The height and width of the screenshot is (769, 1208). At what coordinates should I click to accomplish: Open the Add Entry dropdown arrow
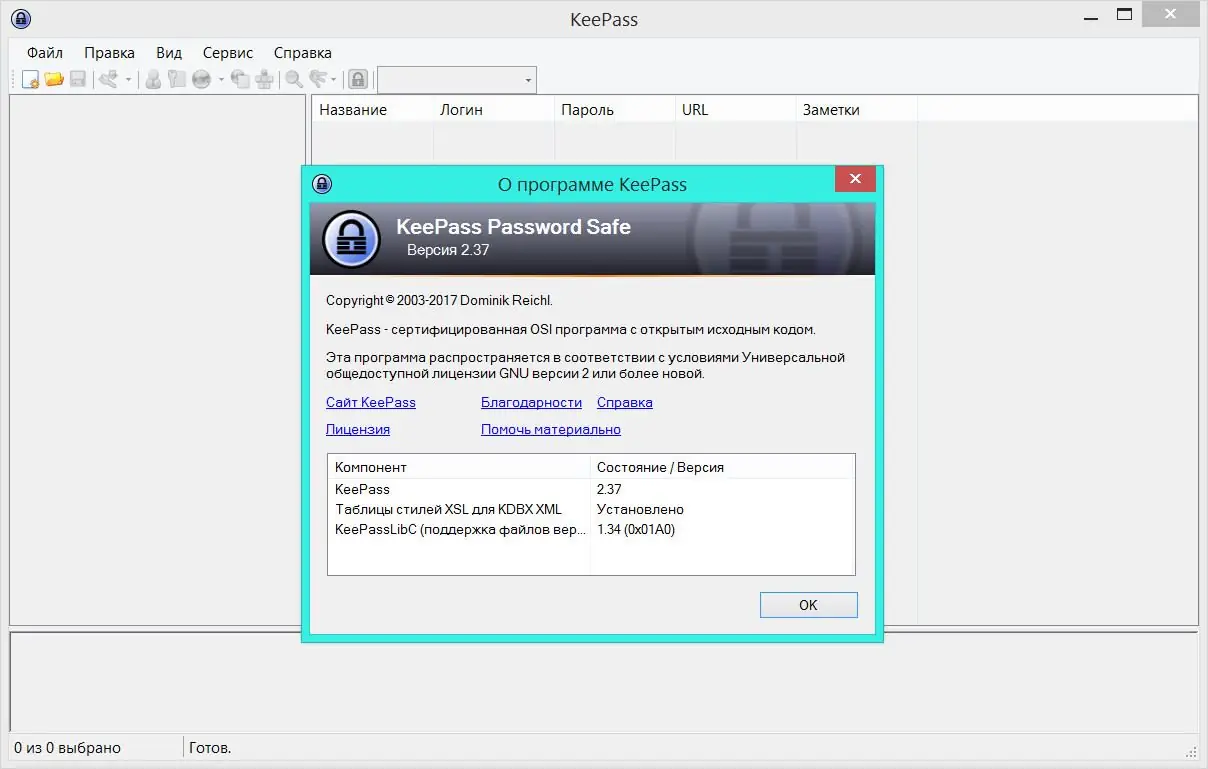point(128,79)
